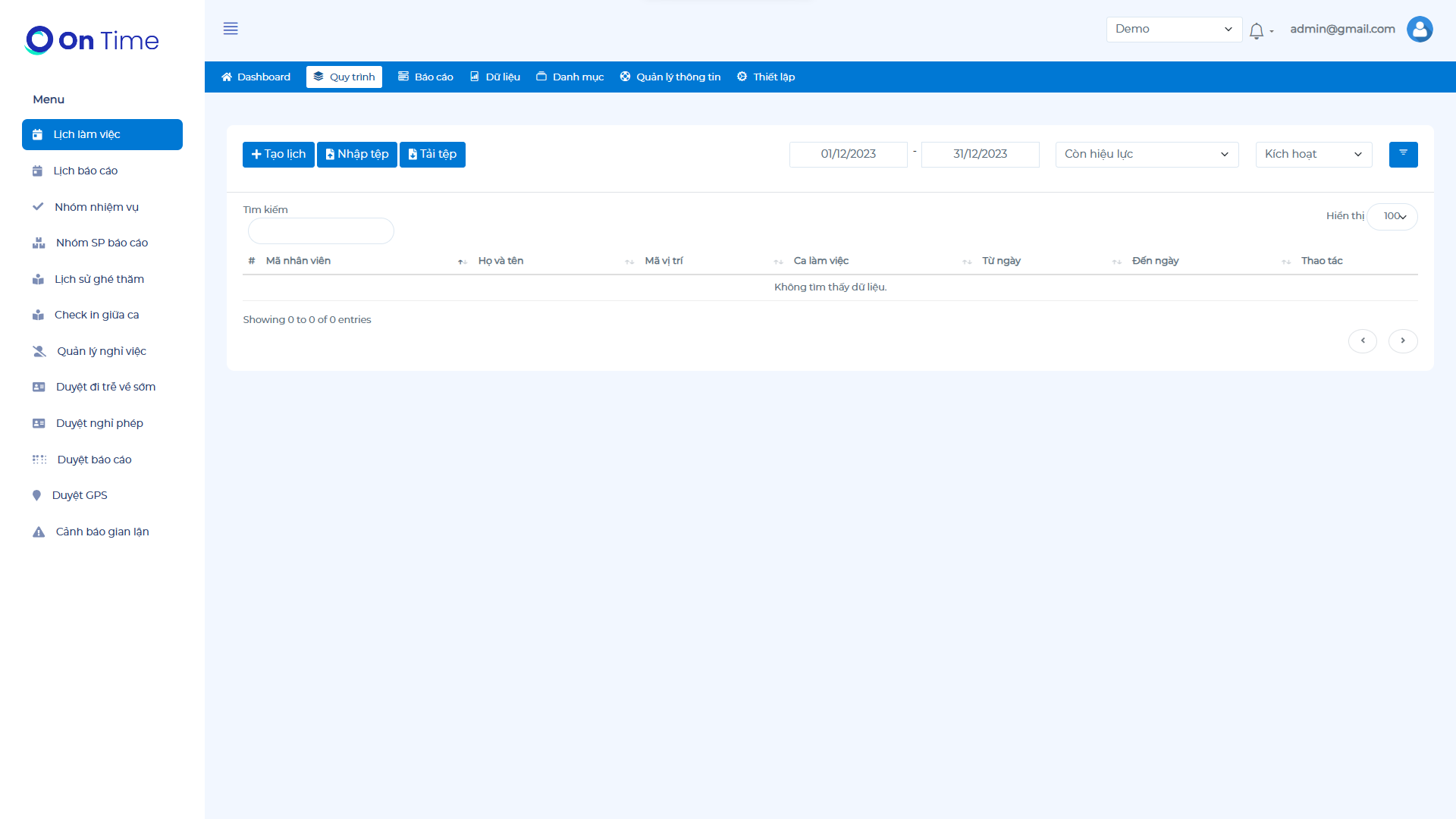Screen dimensions: 1456x819
Task: Open the notification bell
Action: 1257,30
